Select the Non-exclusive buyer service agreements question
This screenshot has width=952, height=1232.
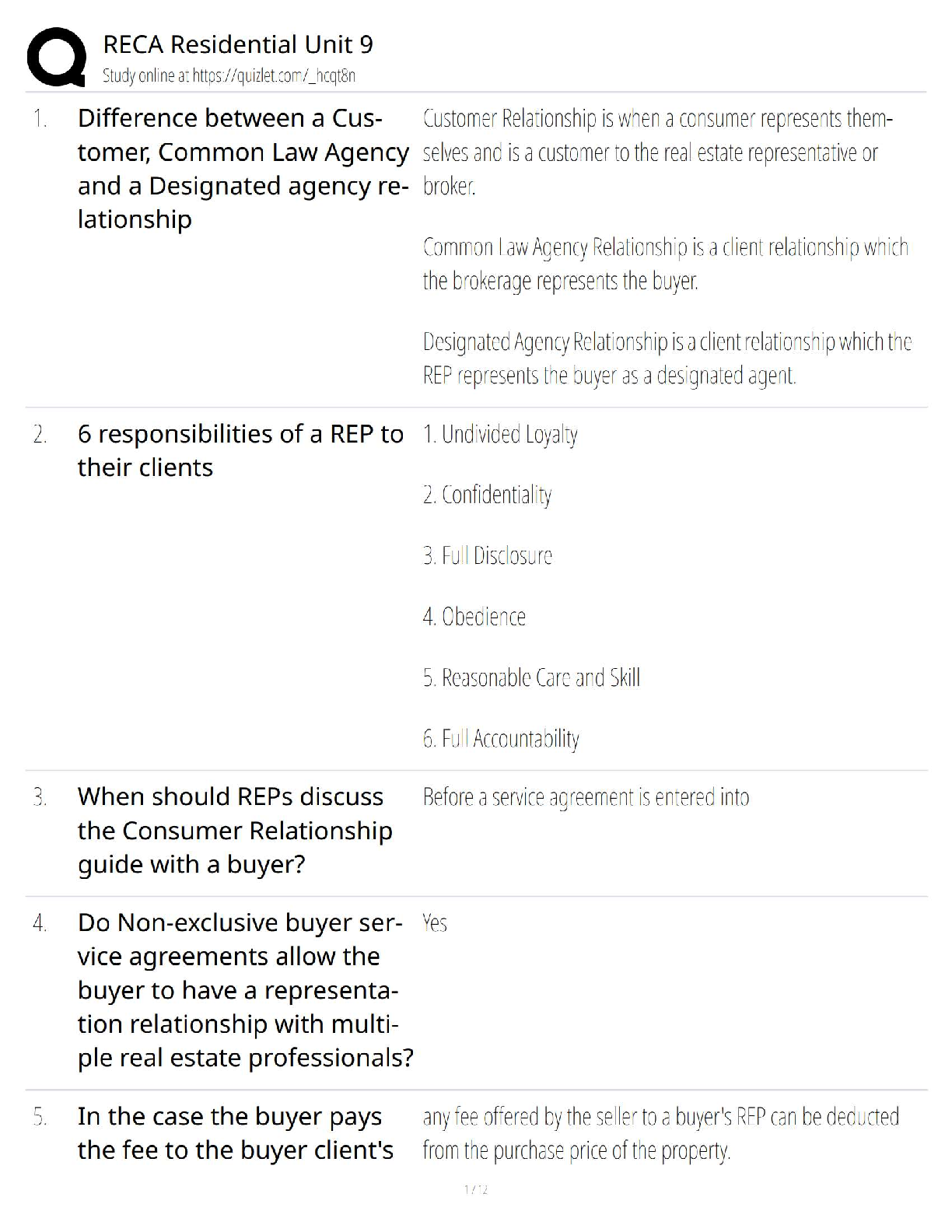(x=244, y=989)
